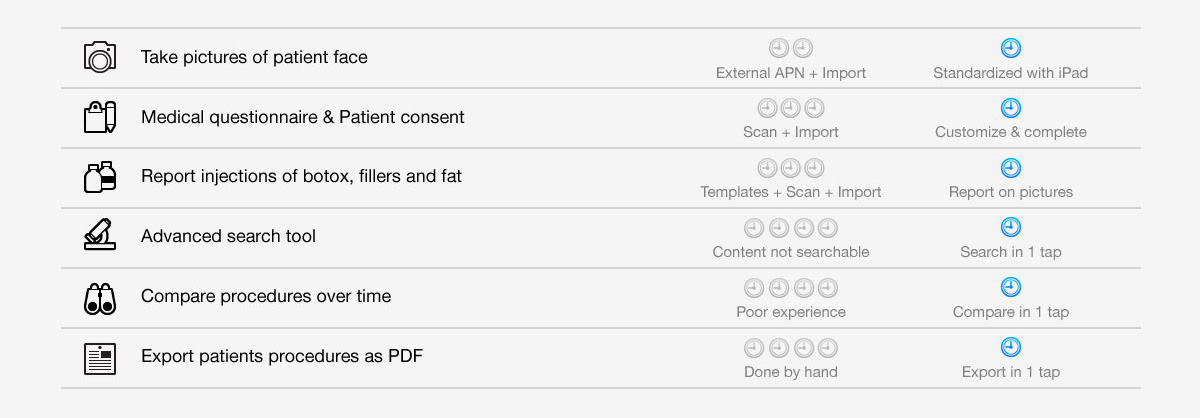The width and height of the screenshot is (1200, 418).
Task: Select Medical questionnaire & Patient consent text
Action: coord(303,117)
